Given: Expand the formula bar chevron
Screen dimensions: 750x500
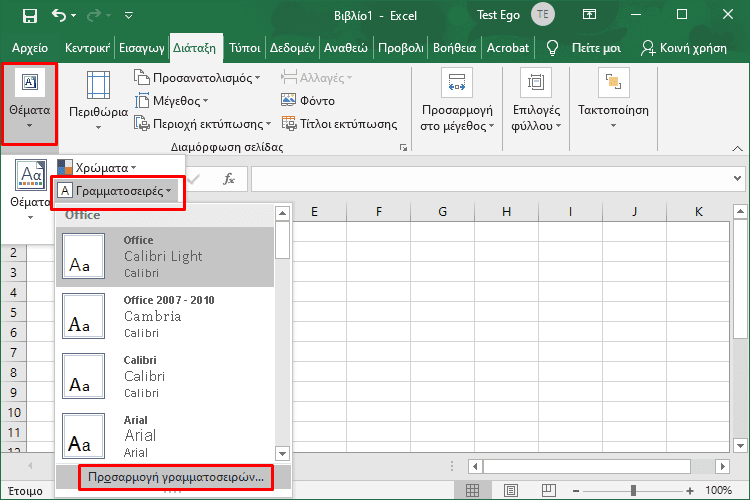Looking at the screenshot, I should pyautogui.click(x=737, y=178).
